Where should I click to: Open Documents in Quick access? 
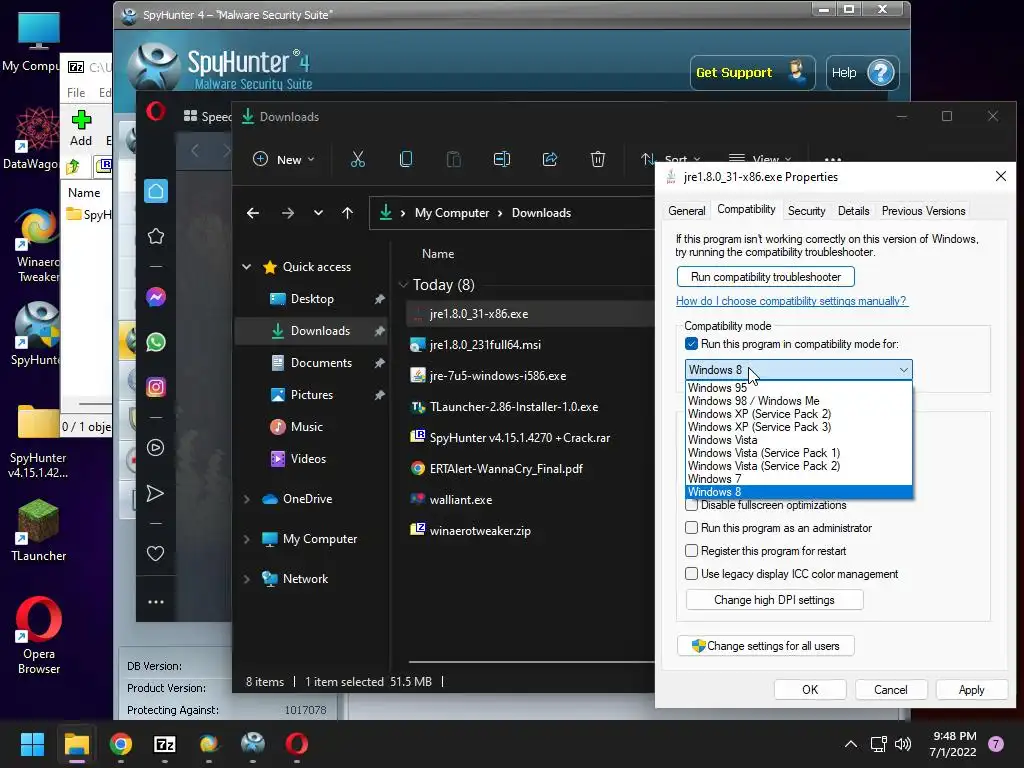321,362
